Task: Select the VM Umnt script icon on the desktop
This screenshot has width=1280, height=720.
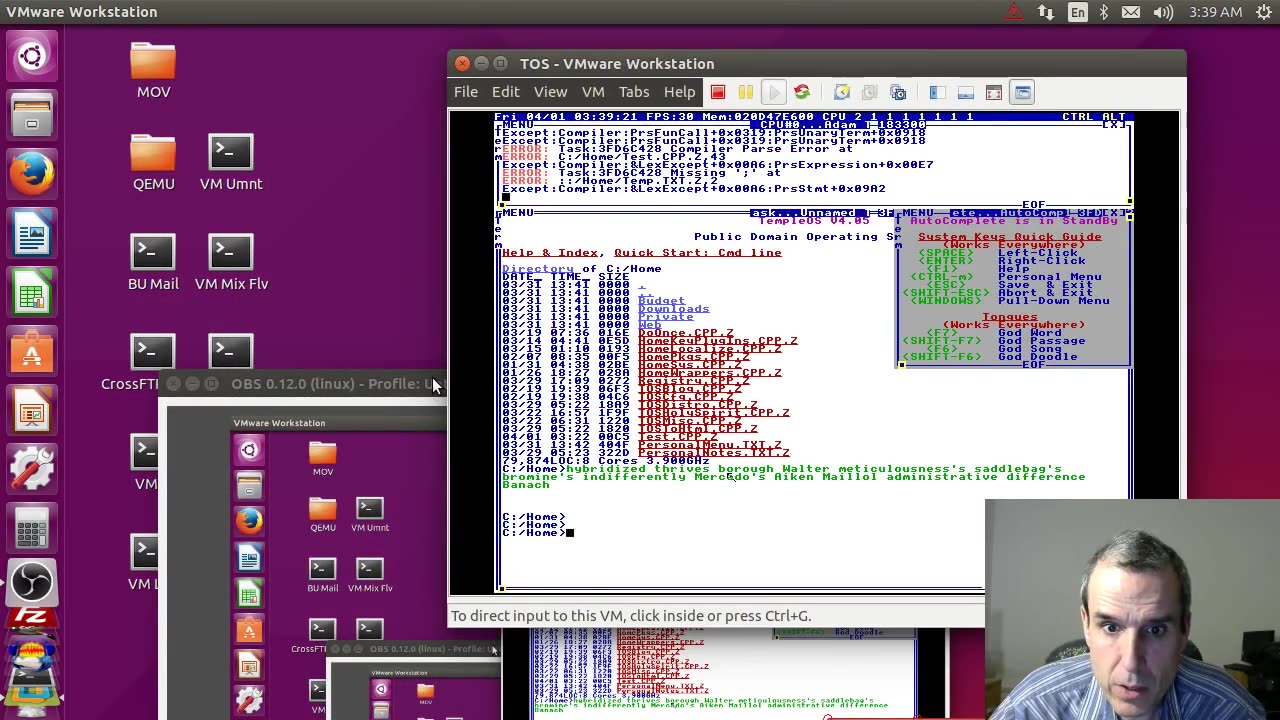Action: coord(231,164)
